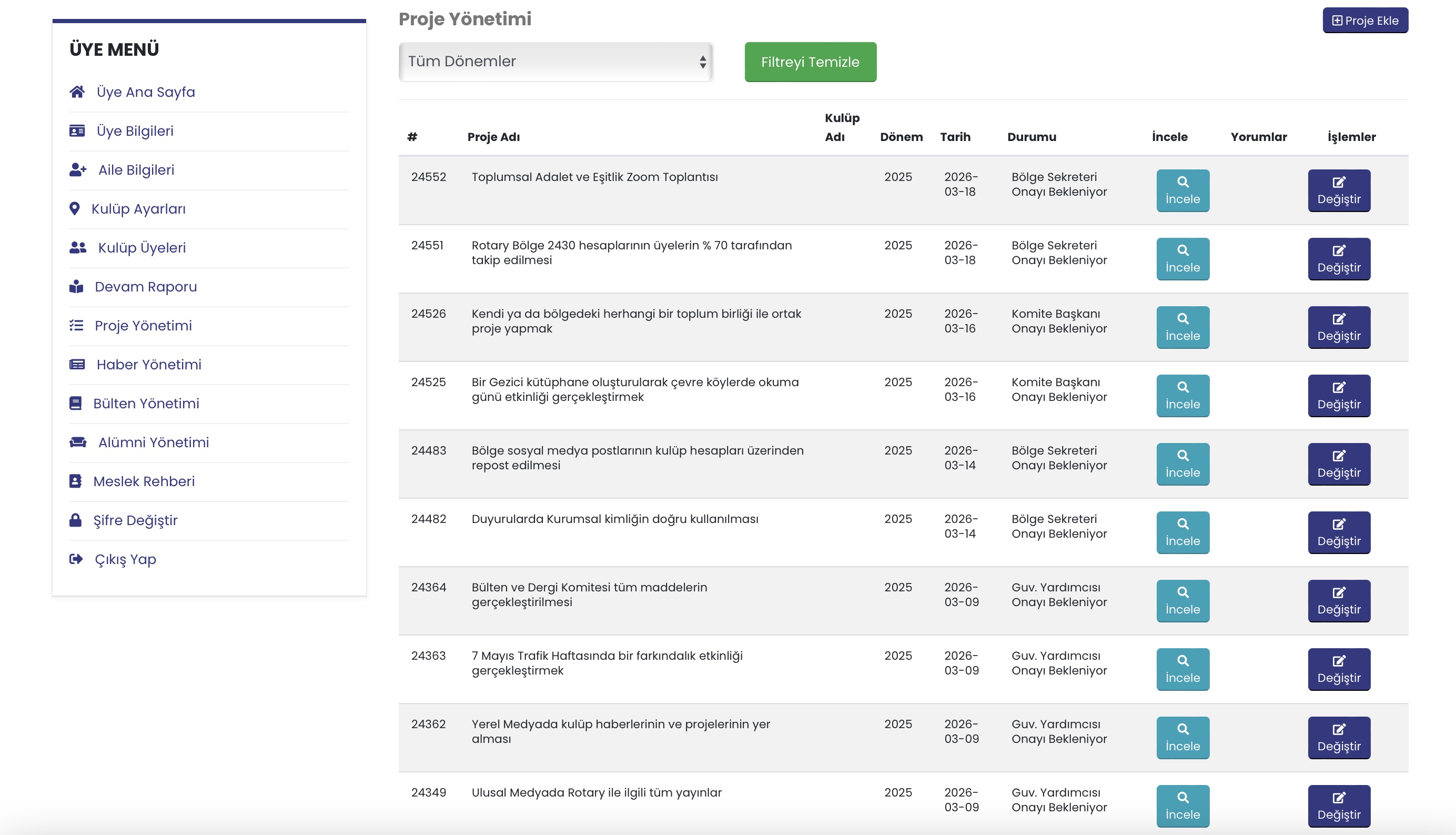Open the Tüm Dönemler period dropdown

pyautogui.click(x=555, y=62)
